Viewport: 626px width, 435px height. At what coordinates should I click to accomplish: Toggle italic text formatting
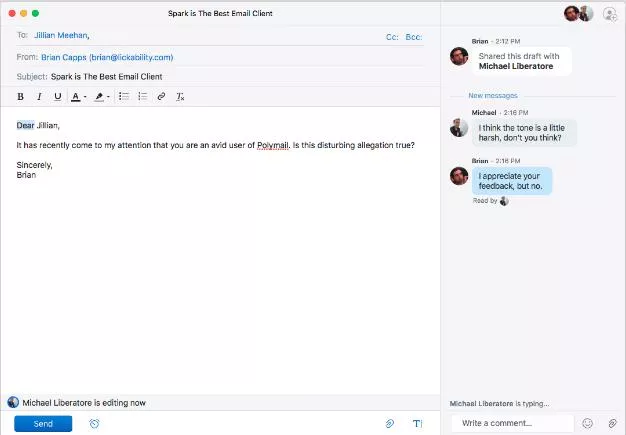(x=39, y=97)
